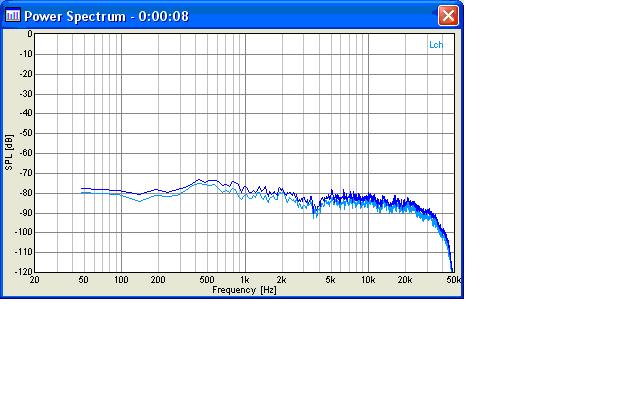640x400 pixels.
Task: Click the 'Power Spectrum - 0:00:08' title text
Action: point(107,16)
